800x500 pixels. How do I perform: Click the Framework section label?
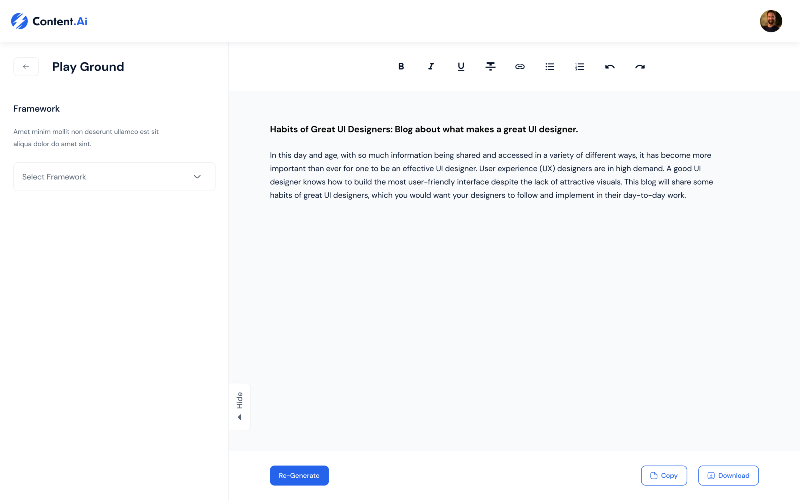tap(36, 109)
